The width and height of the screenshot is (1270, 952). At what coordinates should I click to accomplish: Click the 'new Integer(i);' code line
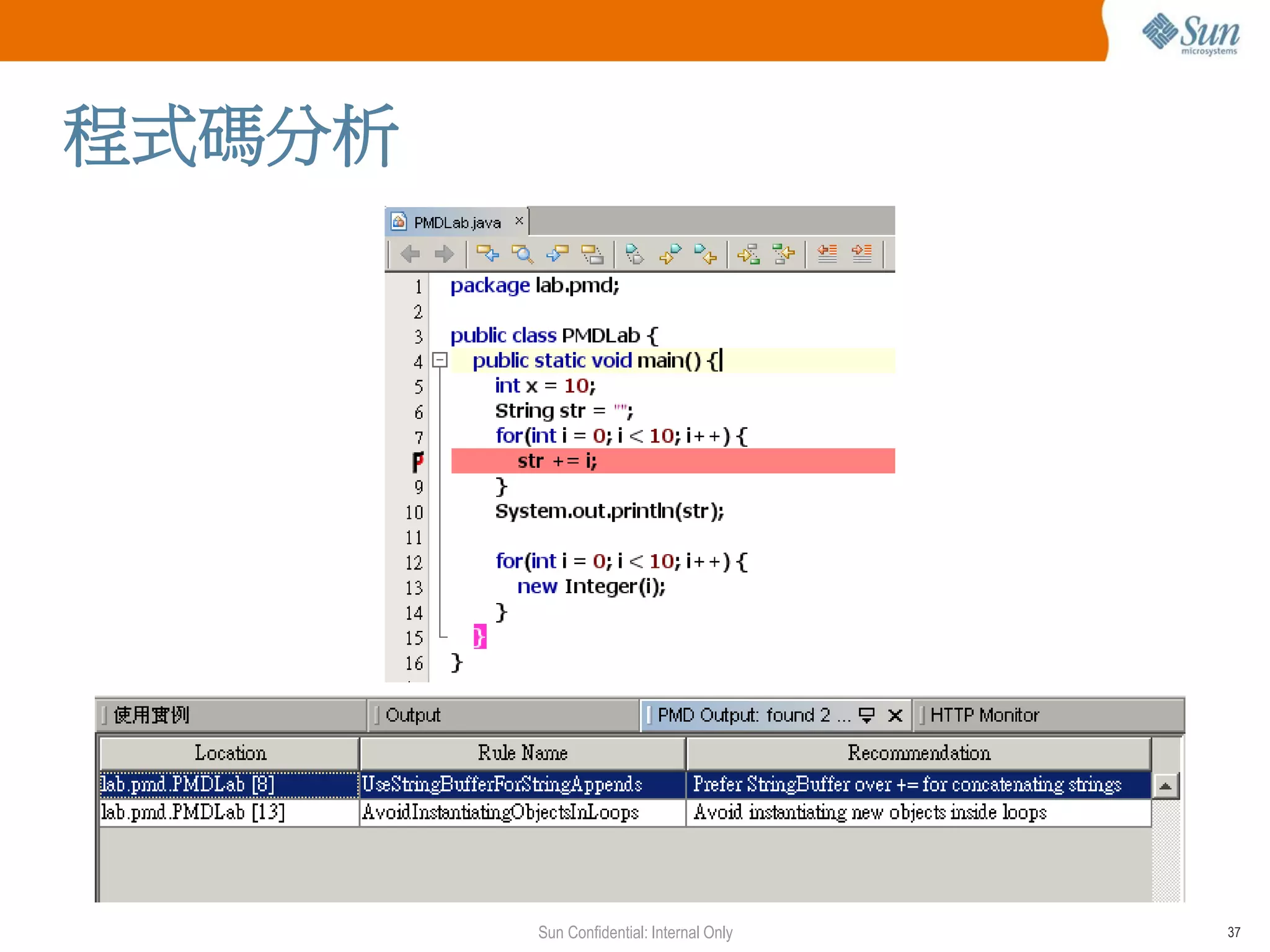pos(591,586)
